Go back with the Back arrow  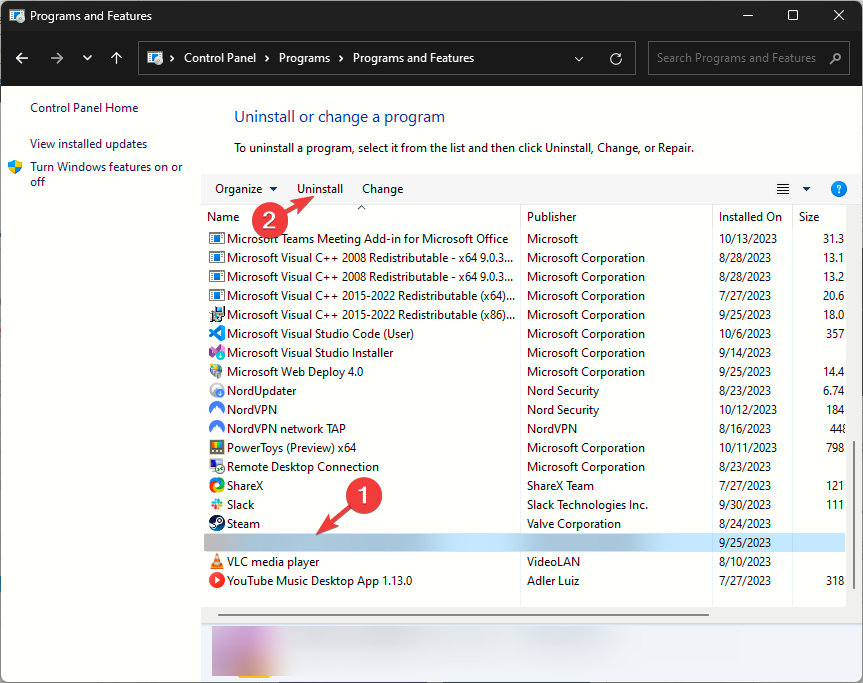pos(22,58)
